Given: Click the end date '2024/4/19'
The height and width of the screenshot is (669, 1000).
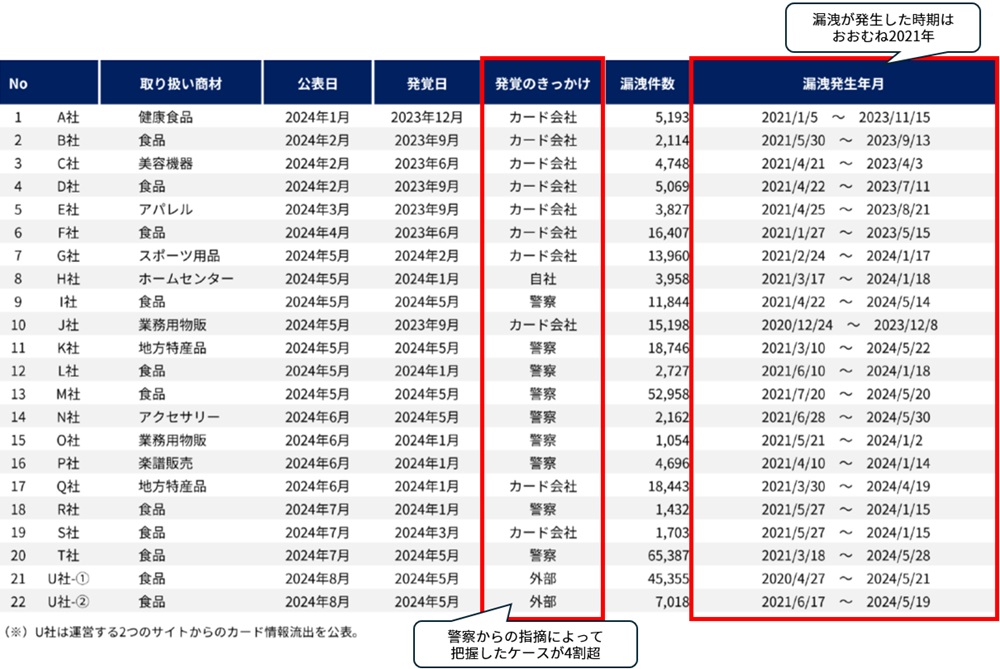Looking at the screenshot, I should (898, 486).
